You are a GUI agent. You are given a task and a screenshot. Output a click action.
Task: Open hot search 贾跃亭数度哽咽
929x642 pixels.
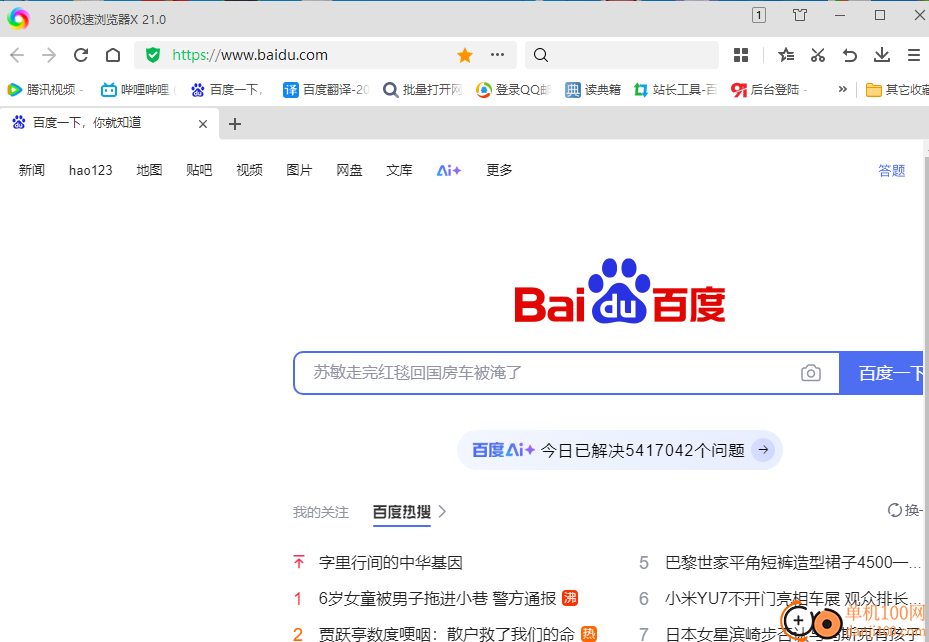pyautogui.click(x=447, y=634)
